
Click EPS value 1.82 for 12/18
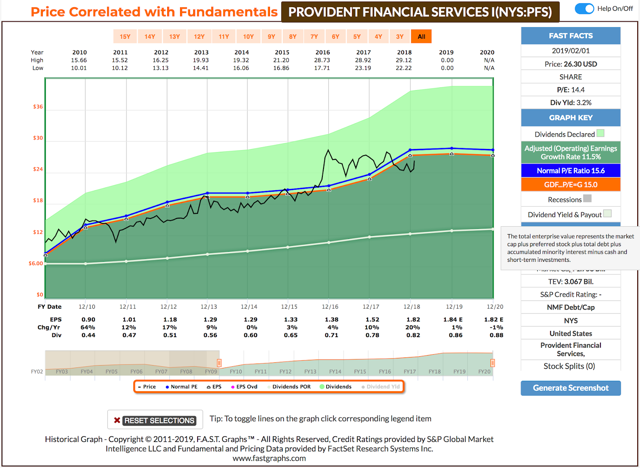coord(413,319)
